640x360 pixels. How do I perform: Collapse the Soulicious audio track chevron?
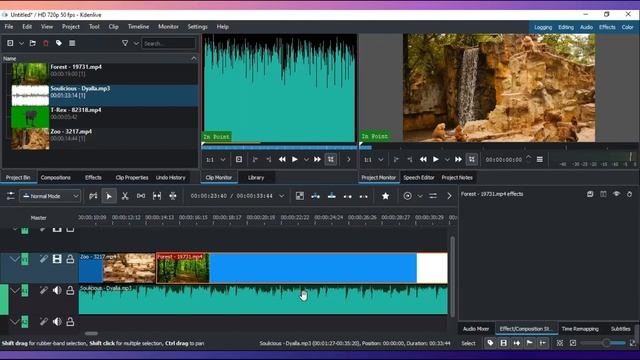[x=15, y=290]
